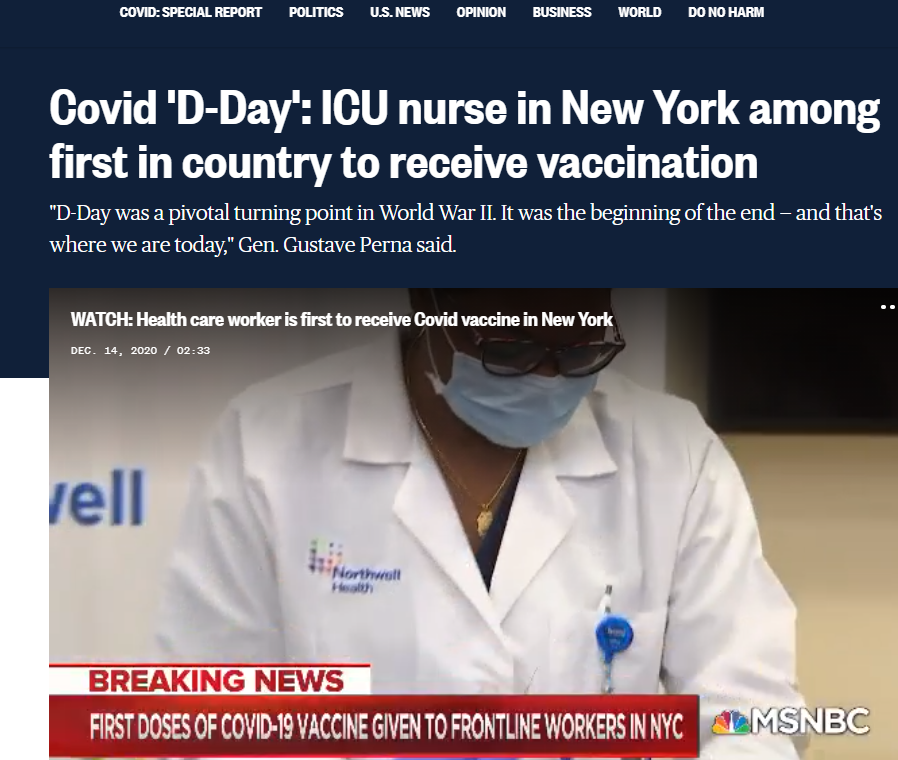898x760 pixels.
Task: Click the Northwell Health logo on coat
Action: coord(355,565)
